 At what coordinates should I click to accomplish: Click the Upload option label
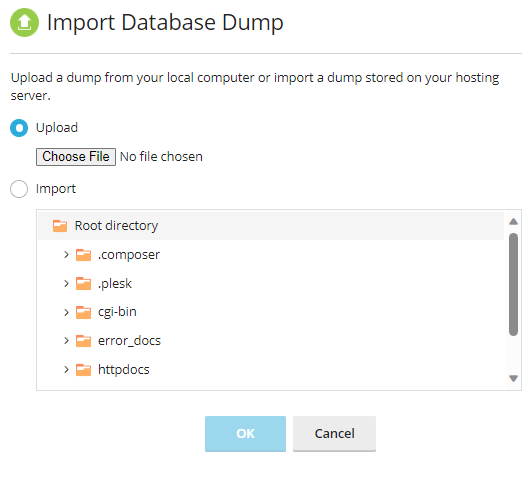point(57,128)
